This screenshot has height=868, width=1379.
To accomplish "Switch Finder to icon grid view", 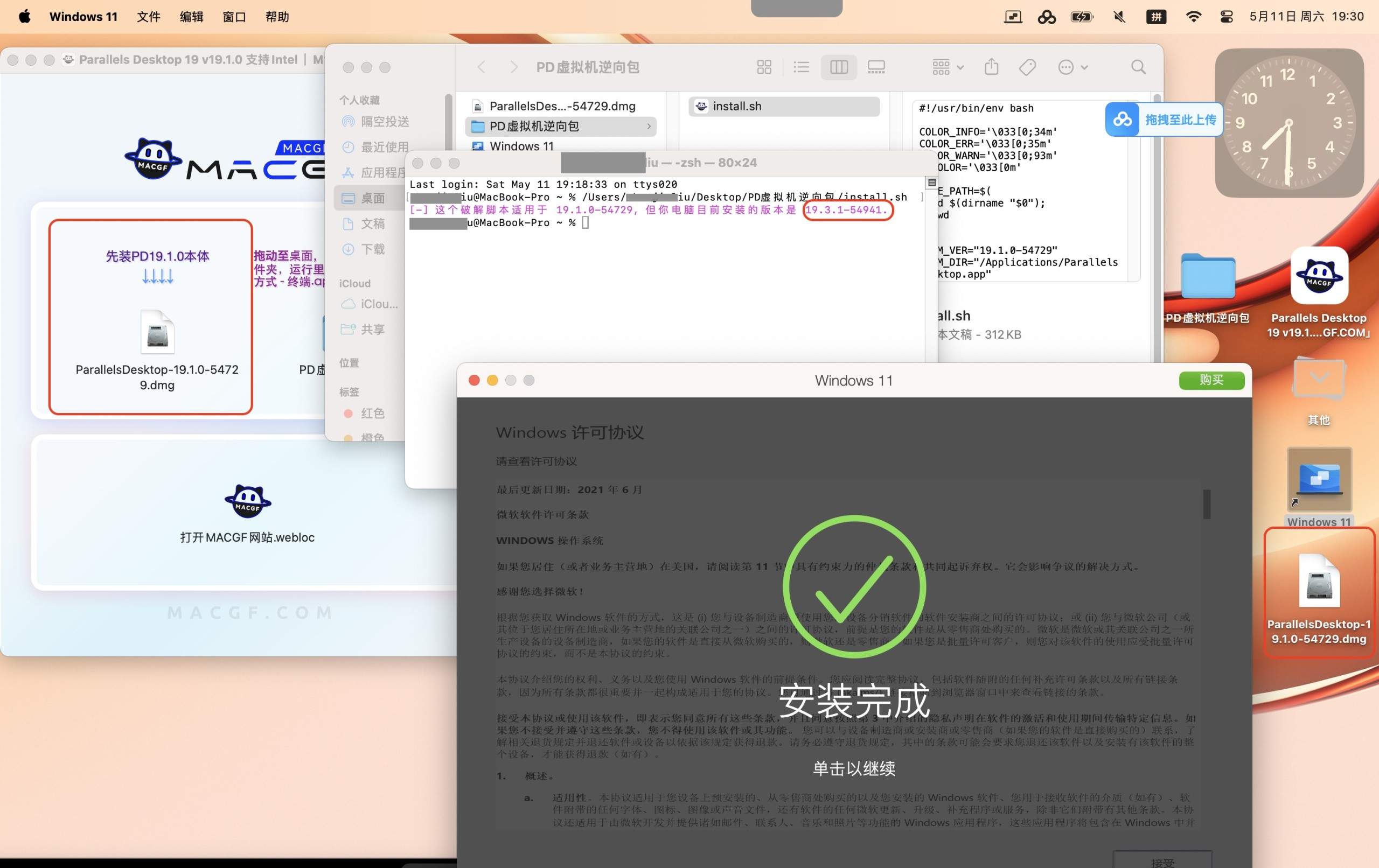I will 764,67.
